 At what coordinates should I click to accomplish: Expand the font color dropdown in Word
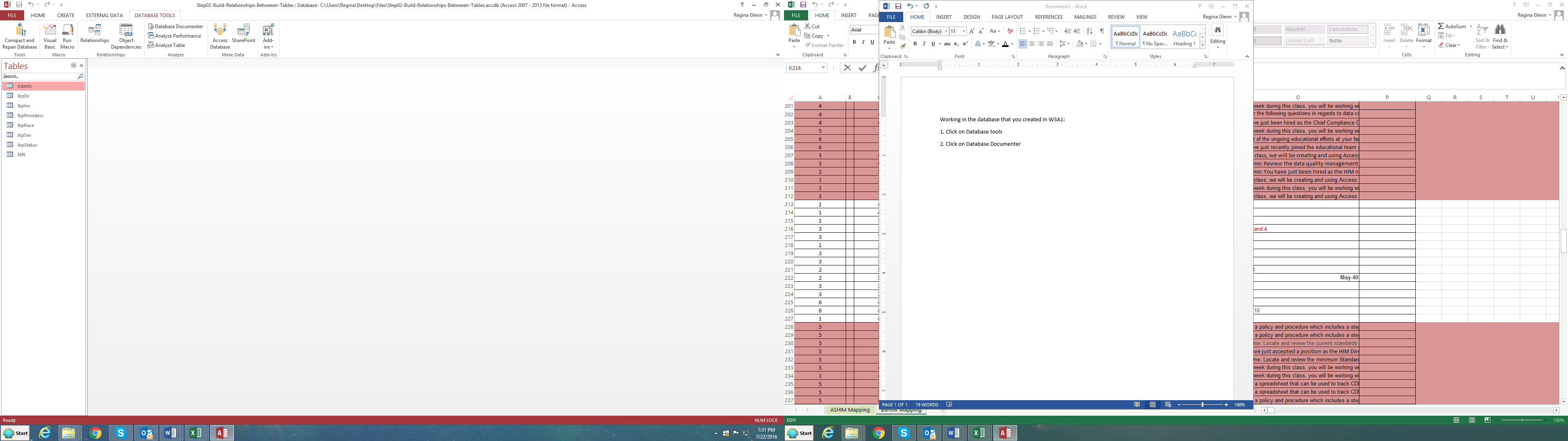[x=1012, y=45]
